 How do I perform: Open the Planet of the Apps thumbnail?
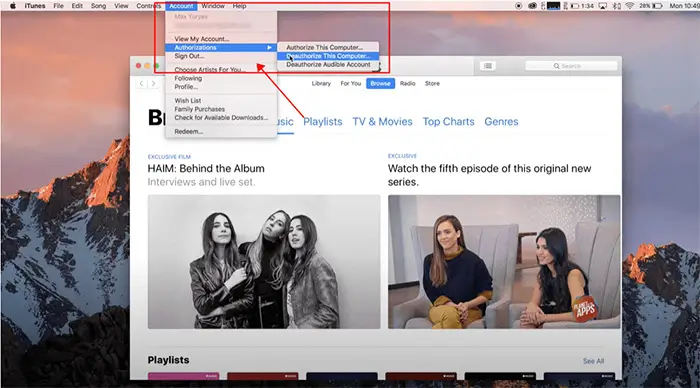click(504, 262)
